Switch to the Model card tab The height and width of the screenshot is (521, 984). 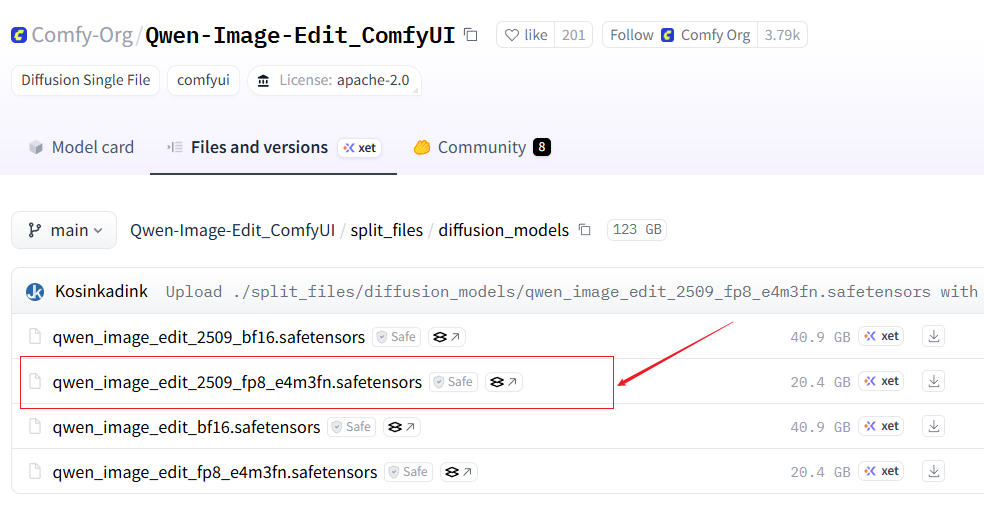pyautogui.click(x=82, y=148)
